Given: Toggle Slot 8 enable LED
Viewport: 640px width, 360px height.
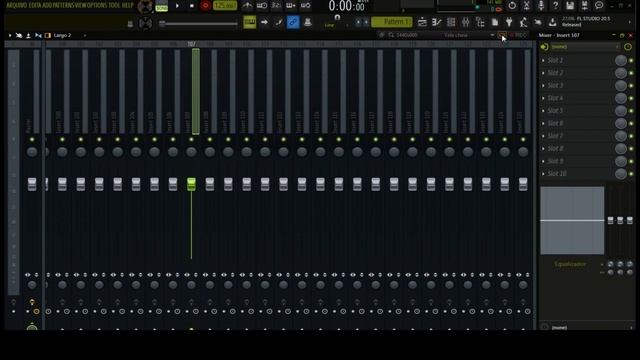Looking at the screenshot, I should [x=631, y=149].
